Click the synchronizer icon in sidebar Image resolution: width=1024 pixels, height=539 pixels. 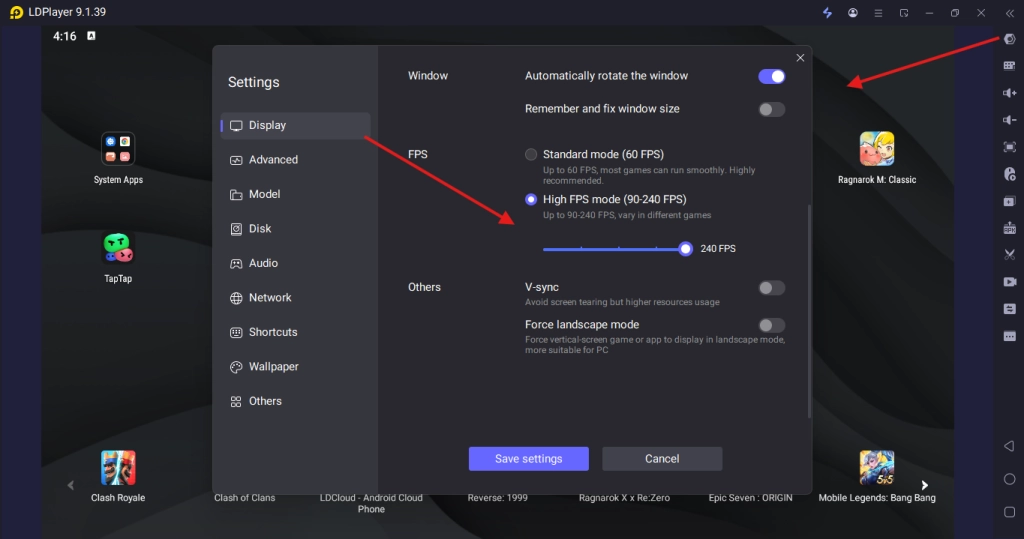pos(1010,309)
